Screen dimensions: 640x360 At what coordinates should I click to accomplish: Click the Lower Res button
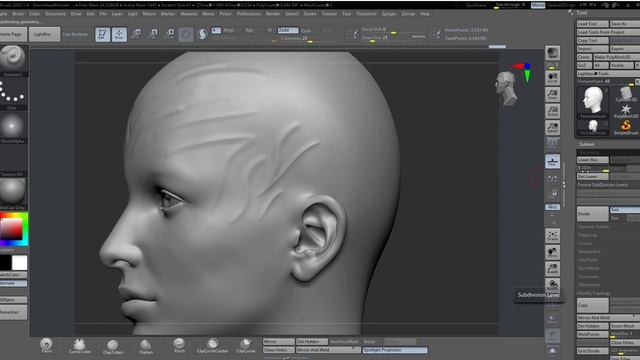click(592, 160)
